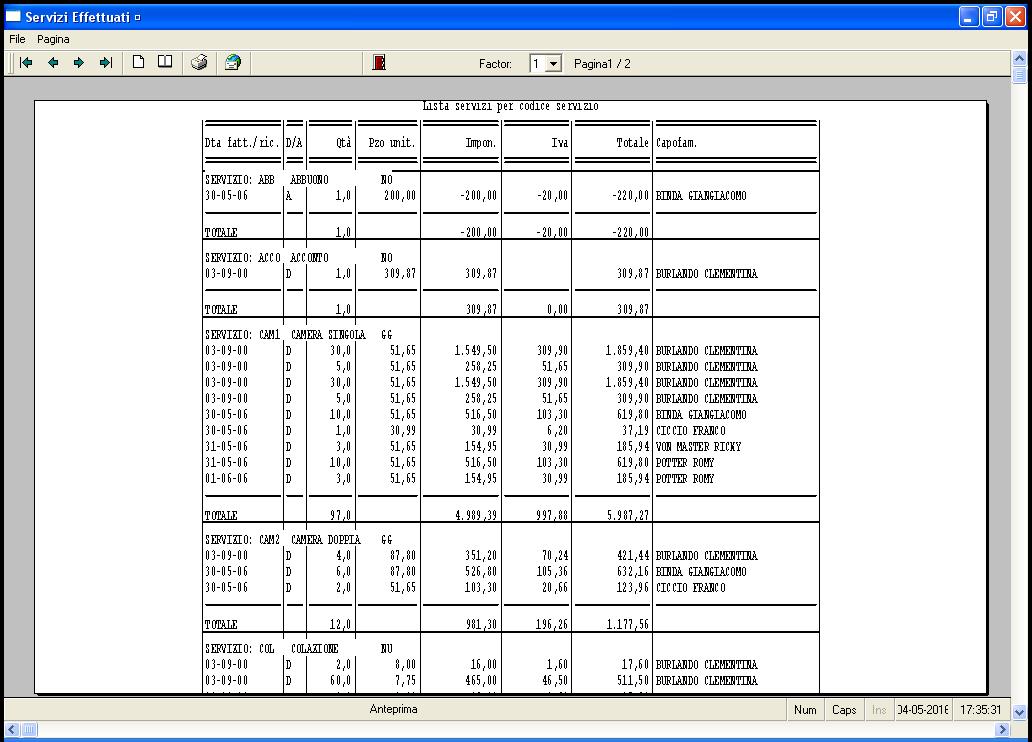Click CICCIO FRANCO in the 37,19 row
Screen dimensions: 1032x742
(x=690, y=431)
